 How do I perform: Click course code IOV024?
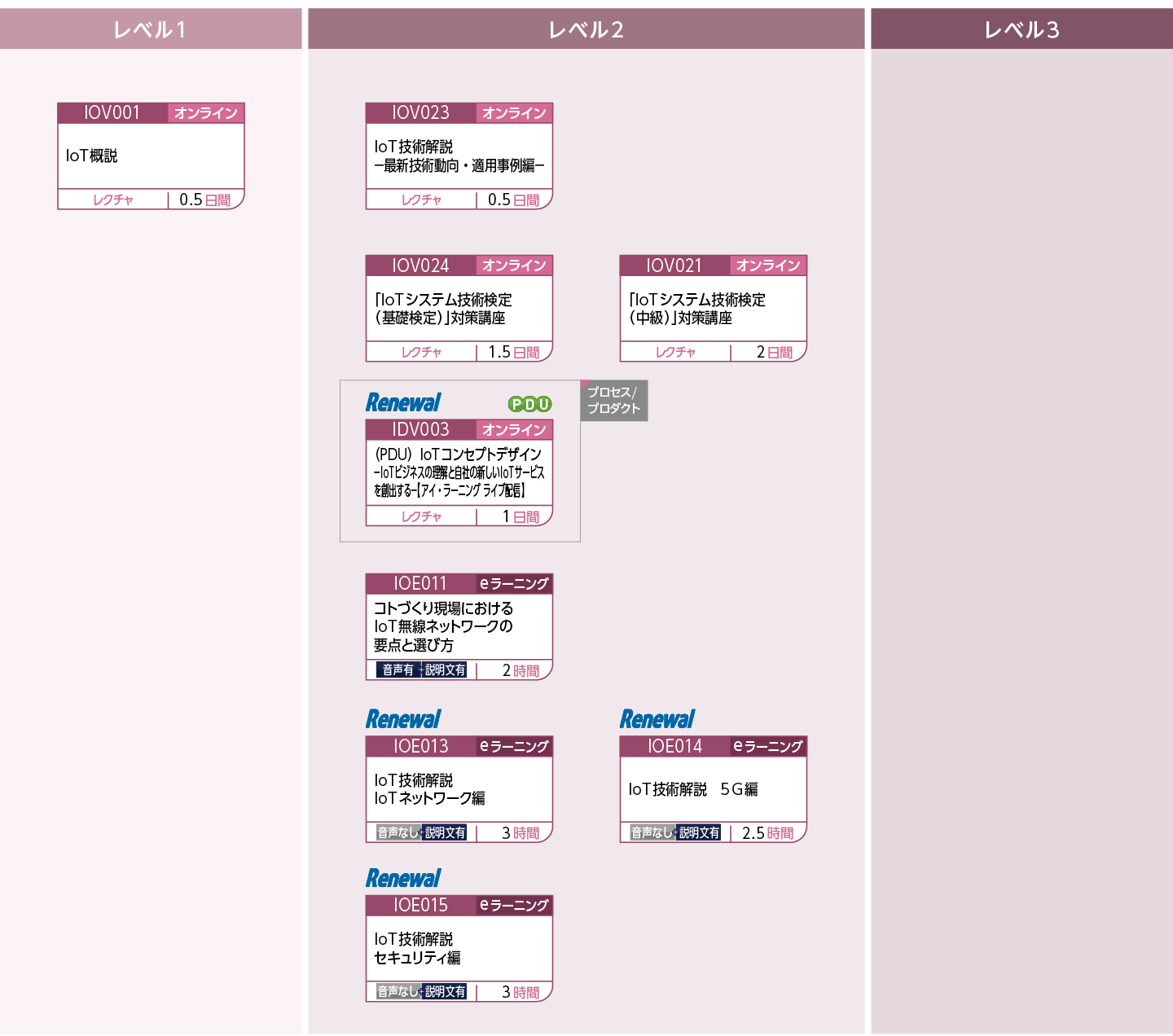click(x=420, y=266)
